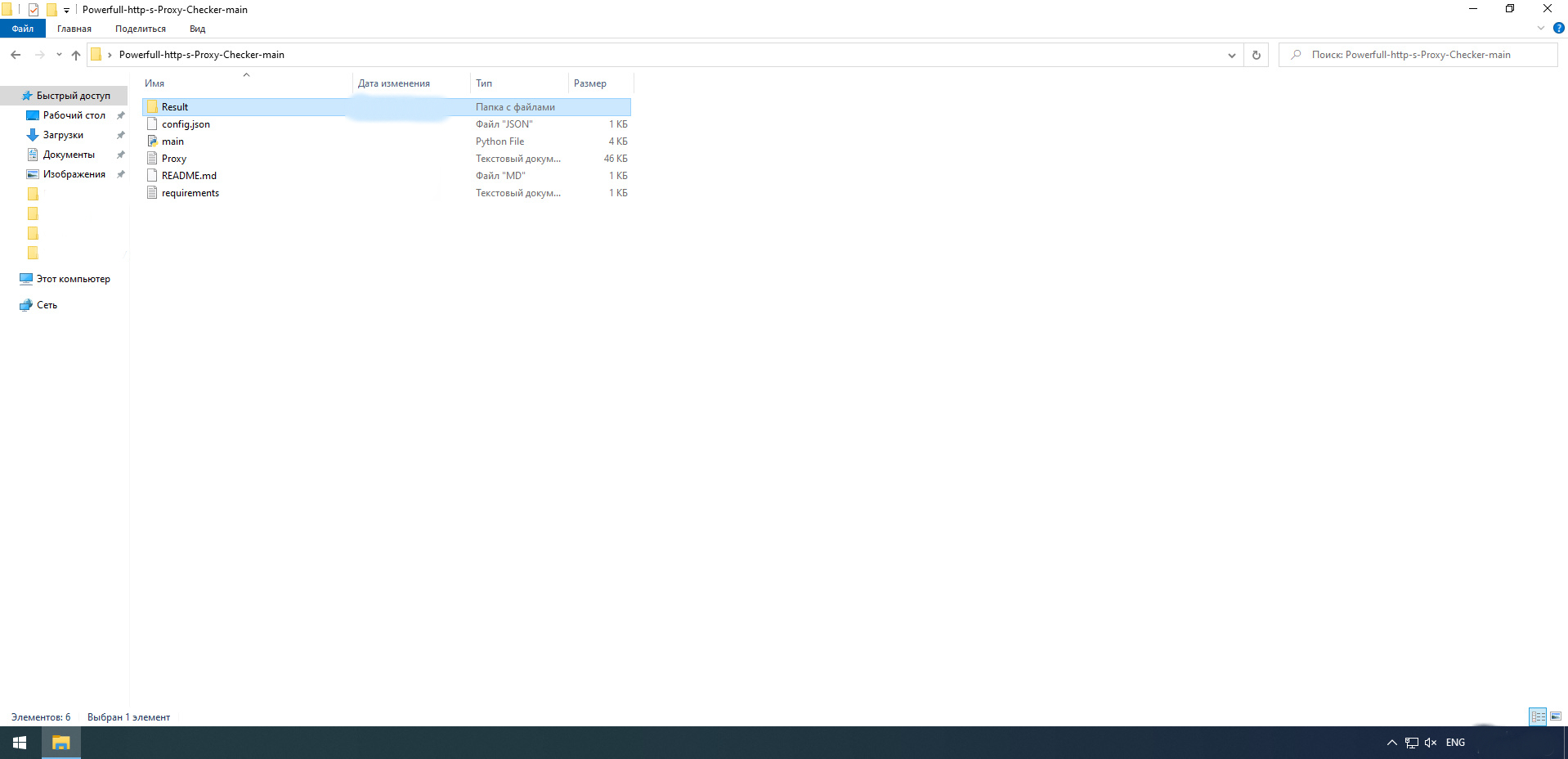This screenshot has width=1568, height=759.
Task: Click the requirements file name
Action: pyautogui.click(x=190, y=193)
